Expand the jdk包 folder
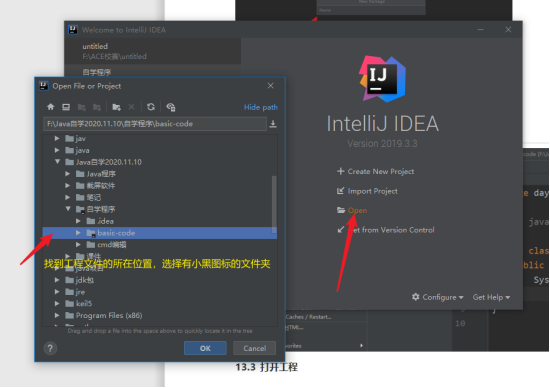Image resolution: width=550 pixels, height=388 pixels. click(57, 280)
